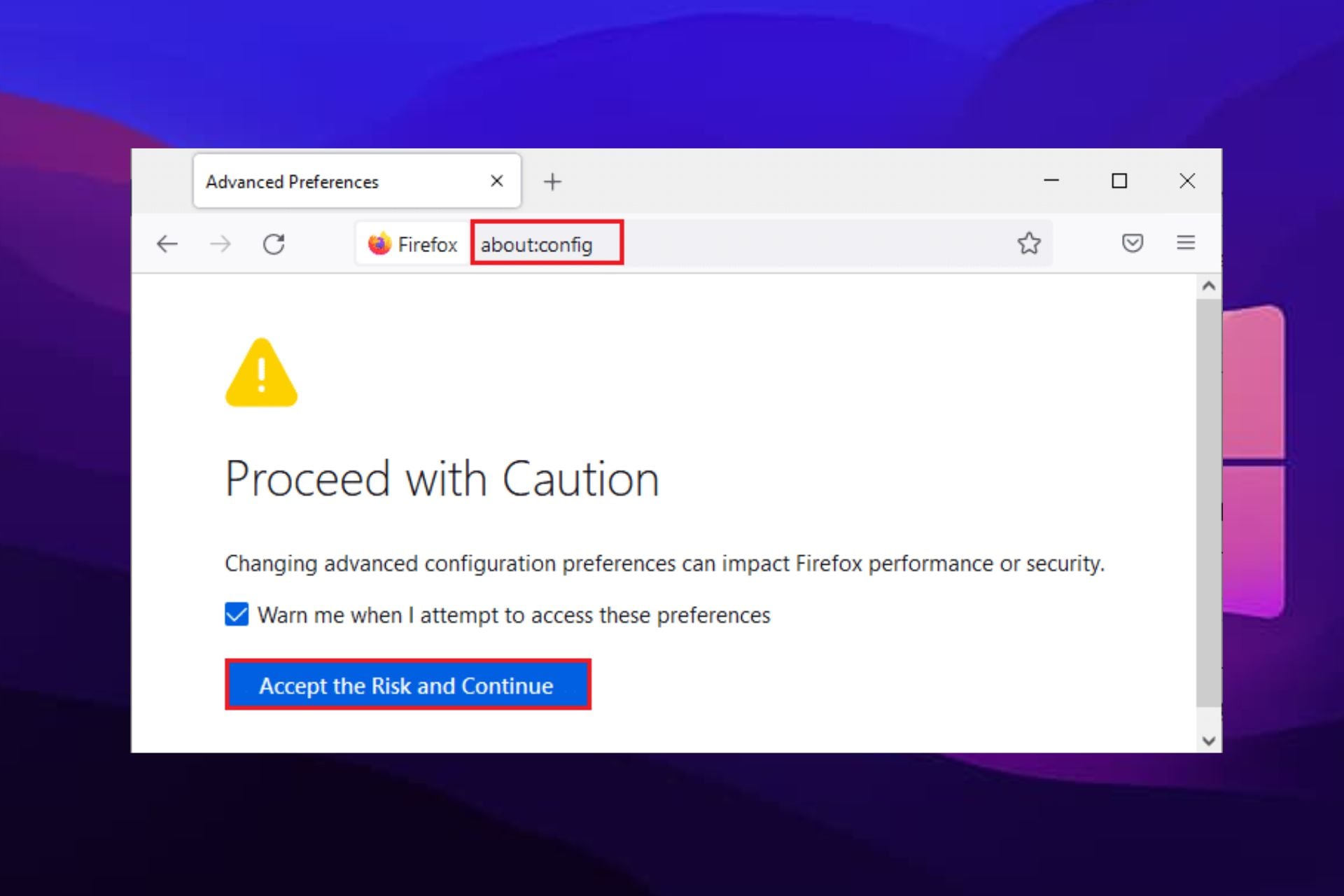Image resolution: width=1344 pixels, height=896 pixels.
Task: Click the vertical scrollbar thumb
Action: click(x=1209, y=503)
